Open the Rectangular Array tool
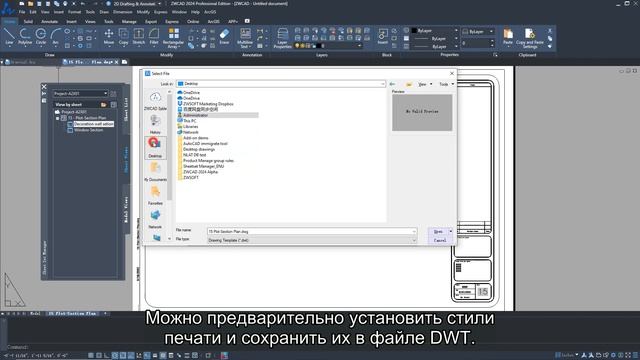Screen dimensions: 640x360 [x=173, y=38]
